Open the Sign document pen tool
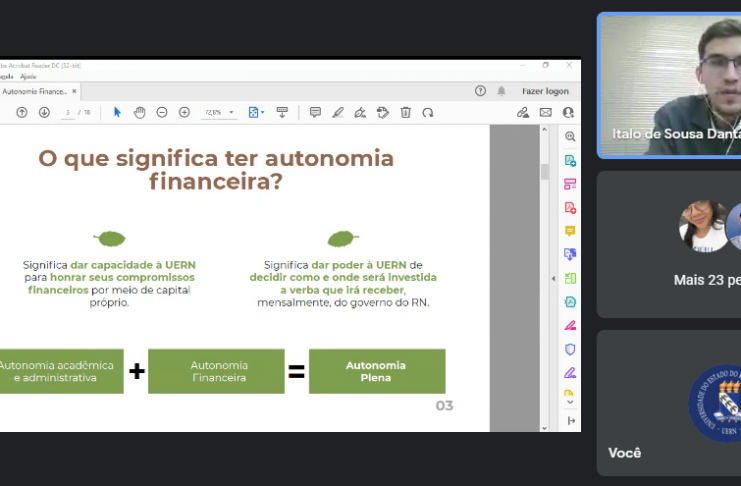This screenshot has width=741, height=486. click(x=360, y=113)
